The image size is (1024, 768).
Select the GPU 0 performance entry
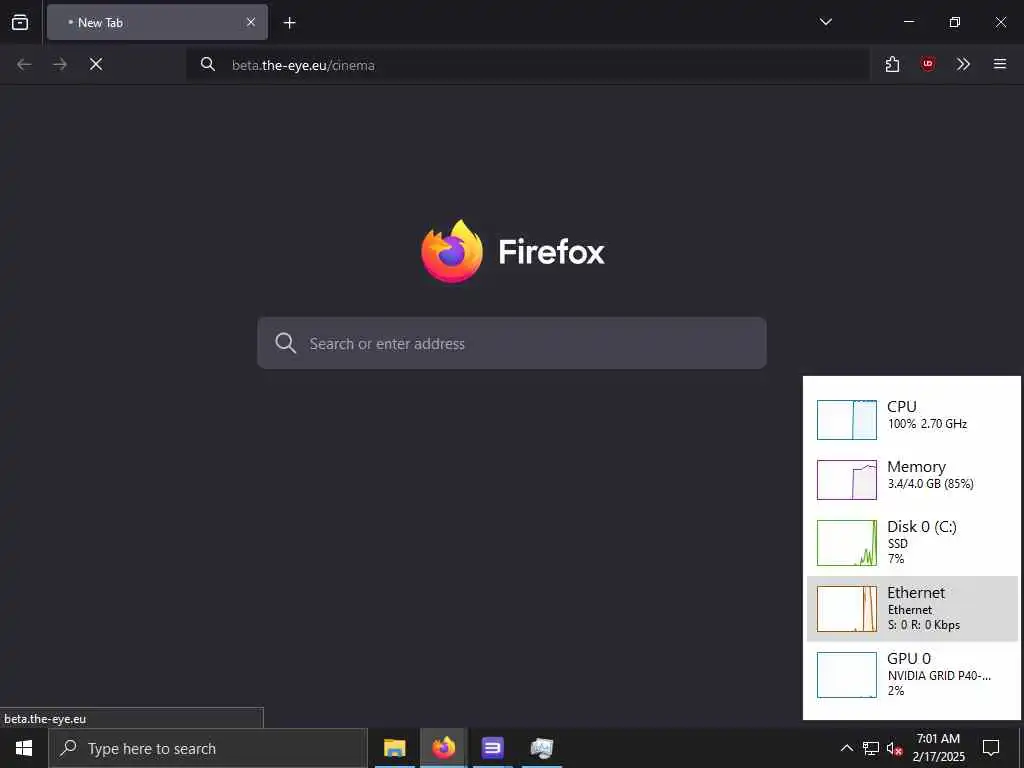[x=912, y=675]
